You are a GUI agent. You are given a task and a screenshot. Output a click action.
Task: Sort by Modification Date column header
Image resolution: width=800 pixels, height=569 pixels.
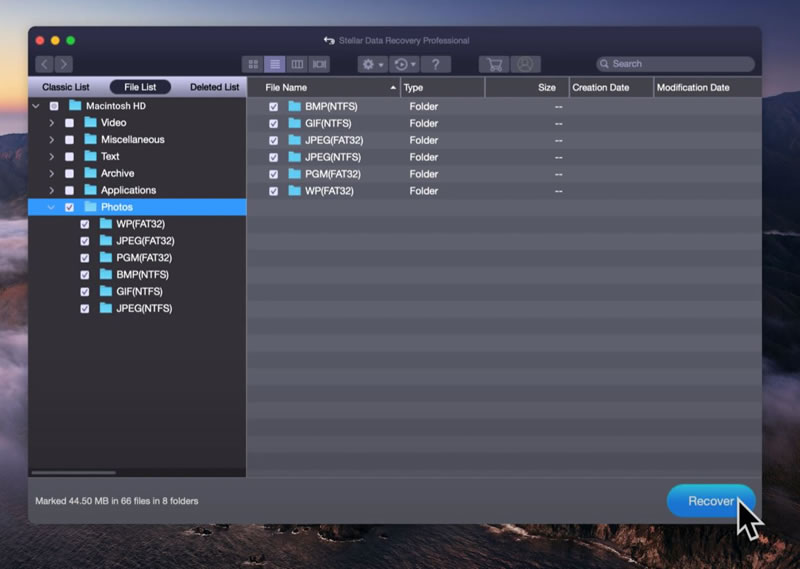pyautogui.click(x=708, y=87)
